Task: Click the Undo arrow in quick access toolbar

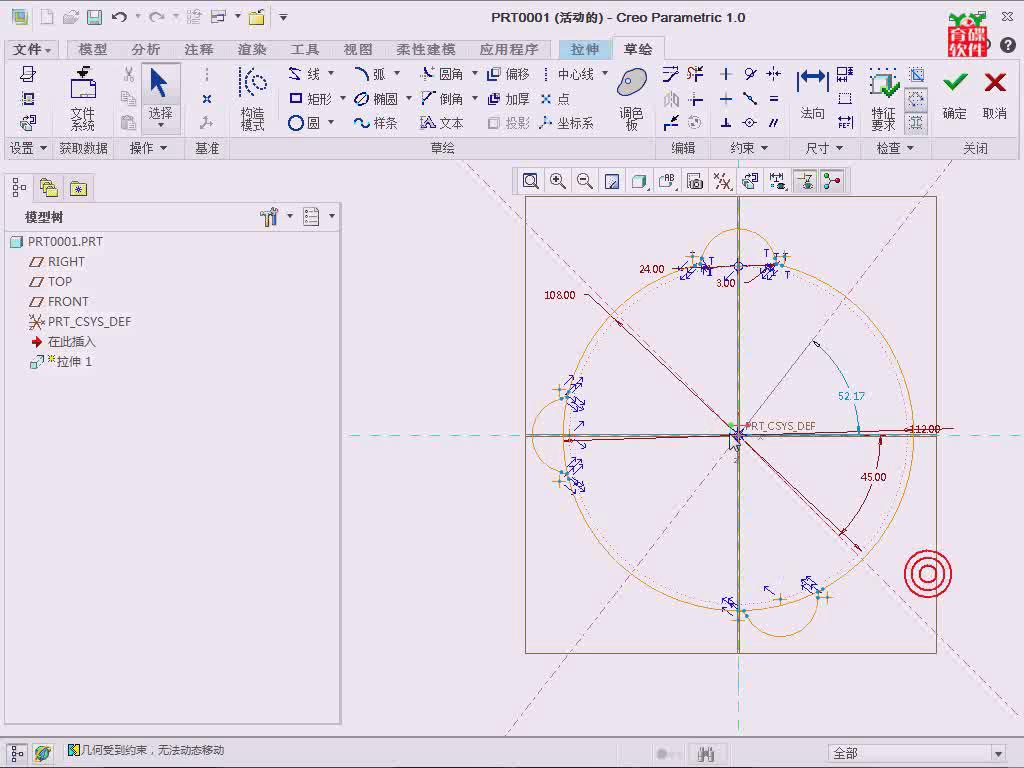Action: tap(119, 17)
